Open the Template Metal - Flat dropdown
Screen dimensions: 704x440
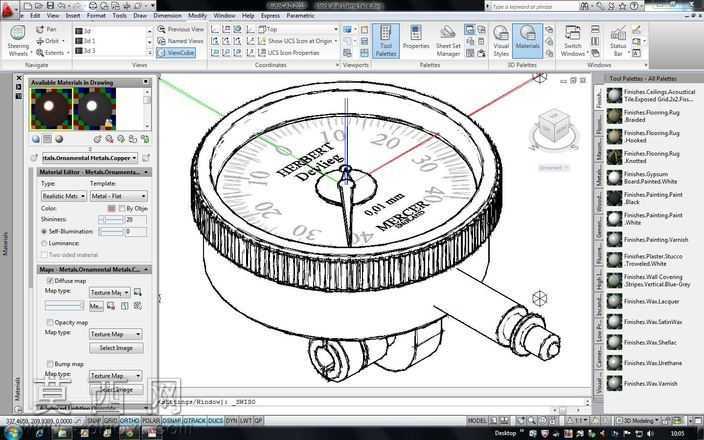click(119, 196)
